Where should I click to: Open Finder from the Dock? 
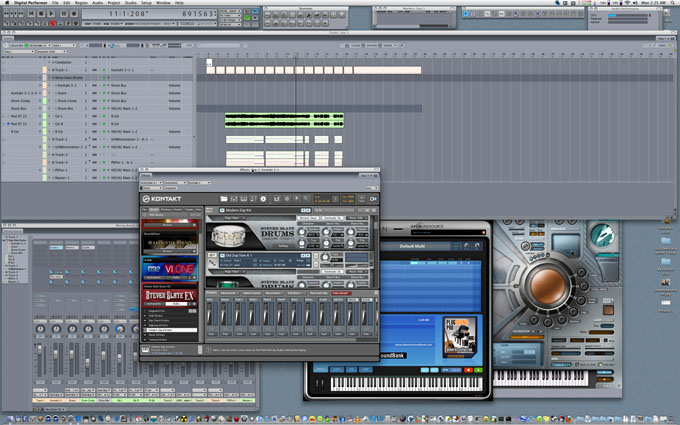pyautogui.click(x=10, y=419)
